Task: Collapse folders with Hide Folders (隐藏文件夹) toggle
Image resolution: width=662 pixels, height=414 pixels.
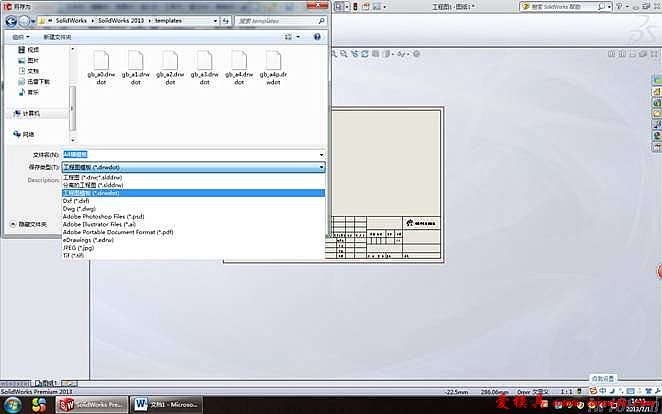Action: (31, 224)
